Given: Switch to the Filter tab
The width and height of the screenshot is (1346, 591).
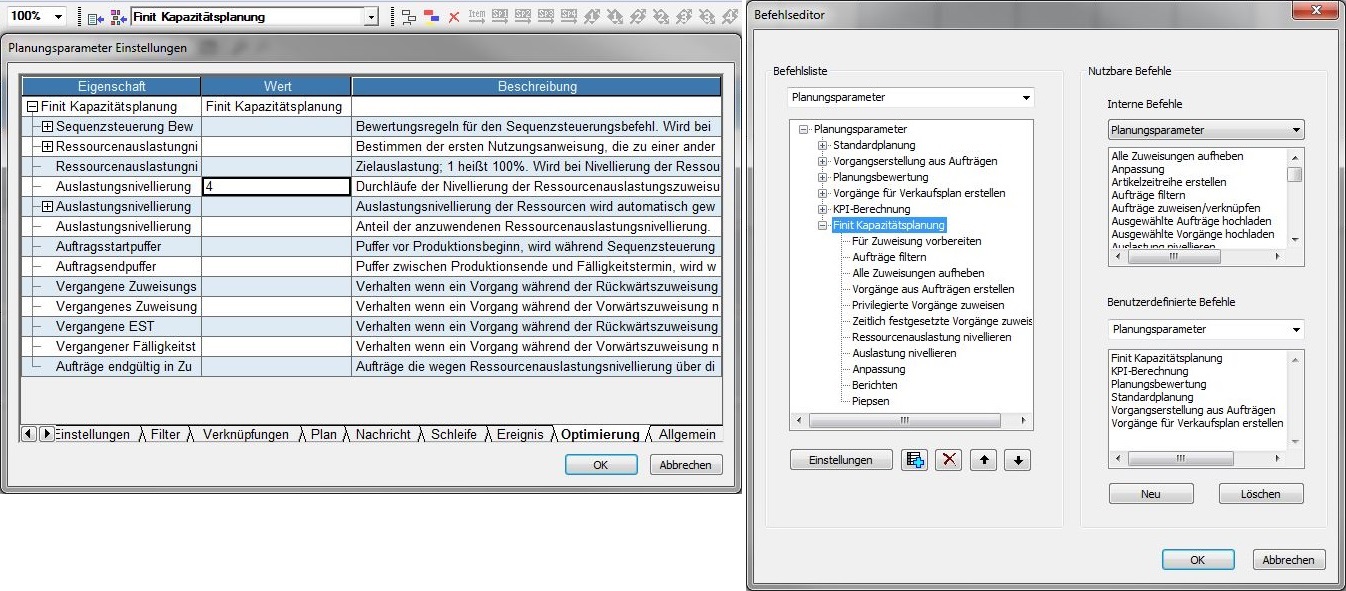Looking at the screenshot, I should pyautogui.click(x=165, y=435).
